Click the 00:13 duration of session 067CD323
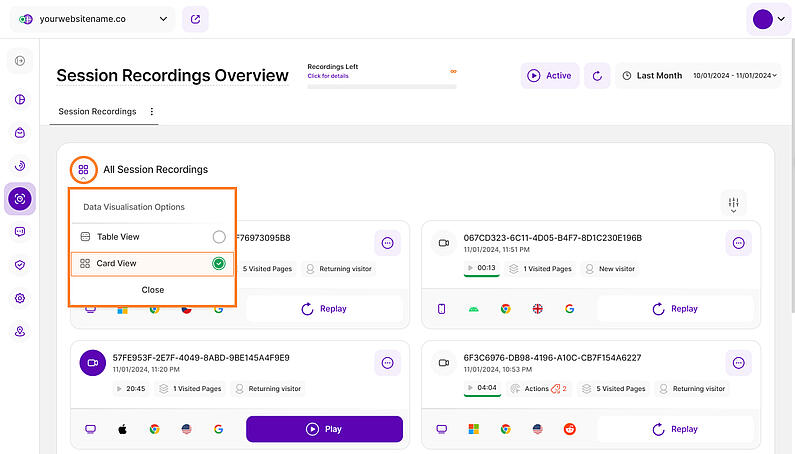This screenshot has width=795, height=454. pos(482,268)
